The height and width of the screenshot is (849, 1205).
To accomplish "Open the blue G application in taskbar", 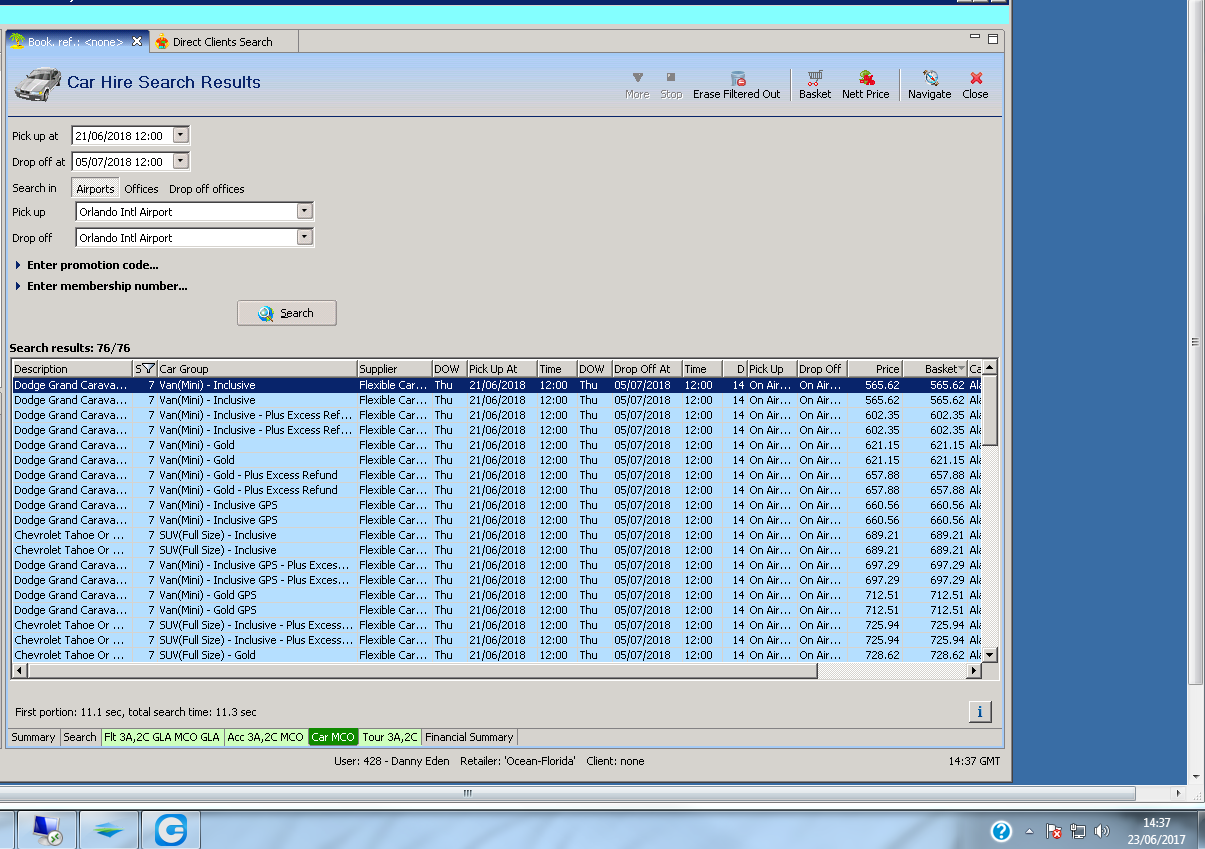I will (172, 830).
